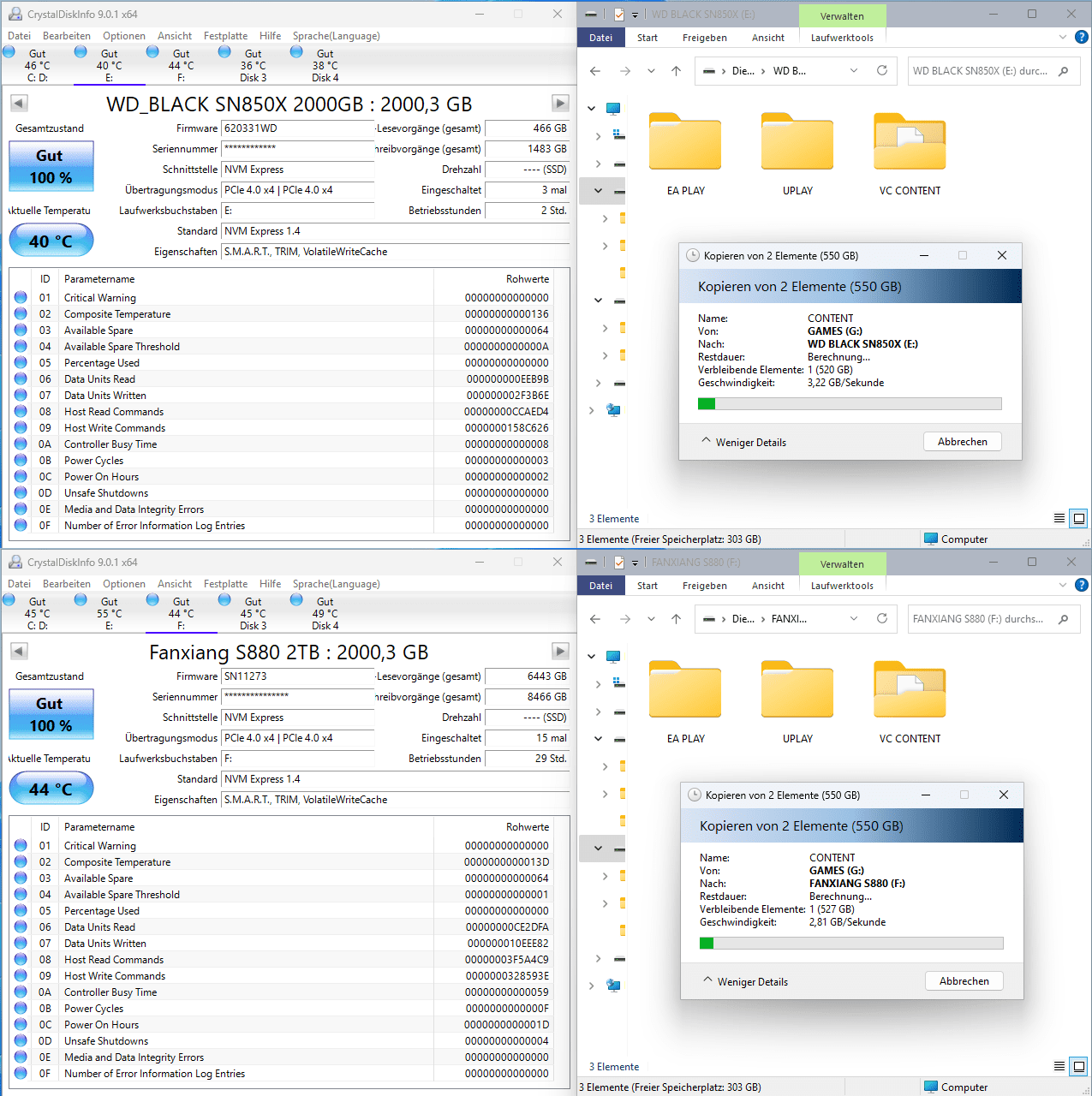This screenshot has width=1092, height=1096.
Task: Click forward arrow in WD BLACK SN850X Explorer
Action: (x=625, y=71)
